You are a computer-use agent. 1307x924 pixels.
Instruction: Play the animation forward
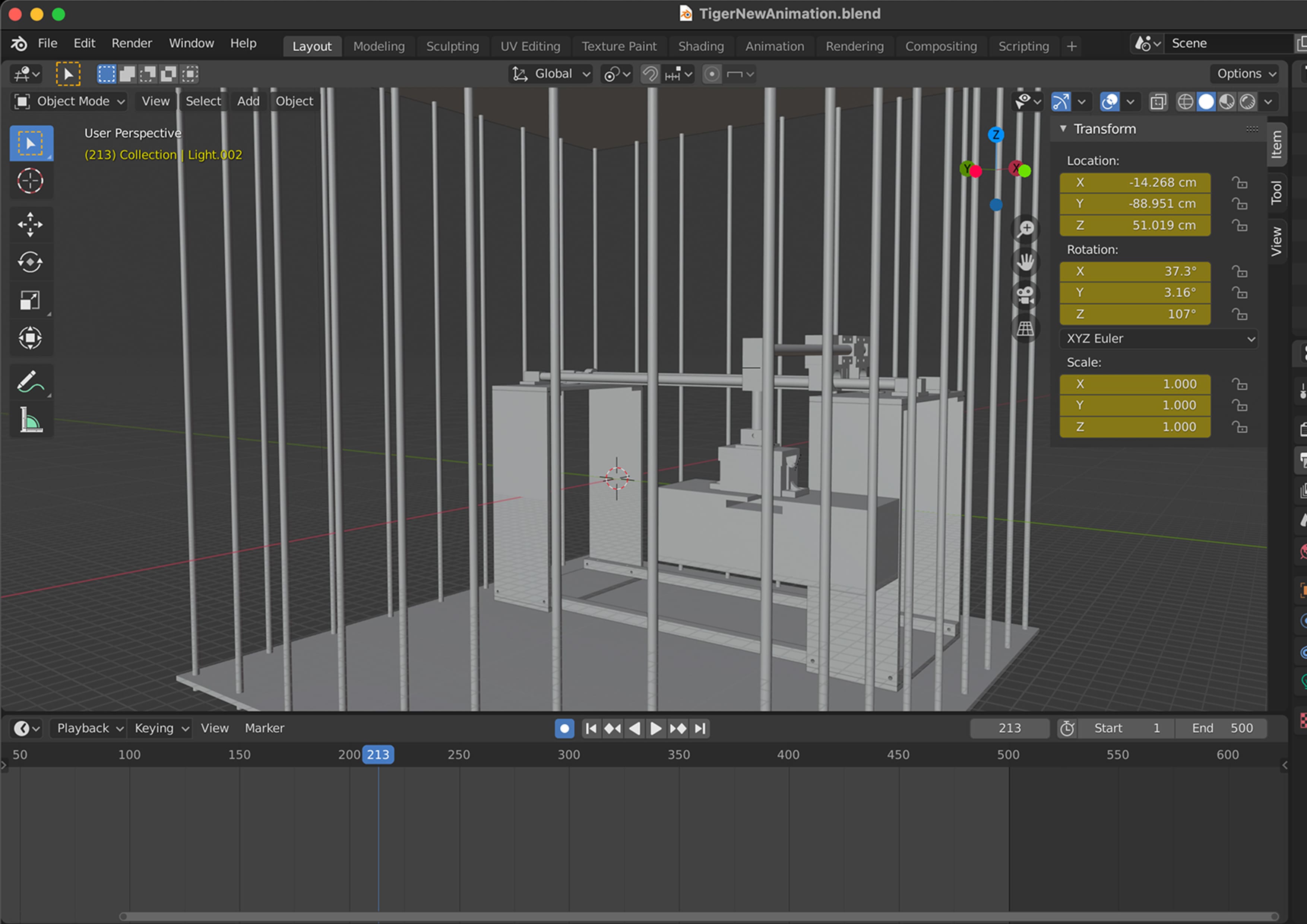coord(656,728)
